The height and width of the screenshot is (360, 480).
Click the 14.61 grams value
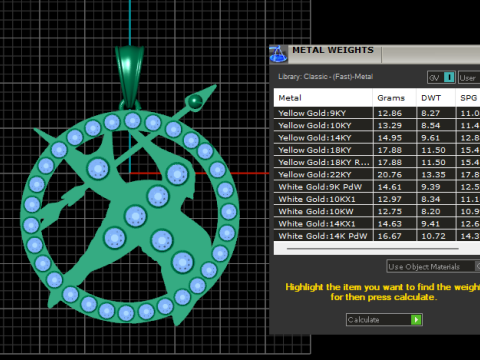pyautogui.click(x=390, y=187)
